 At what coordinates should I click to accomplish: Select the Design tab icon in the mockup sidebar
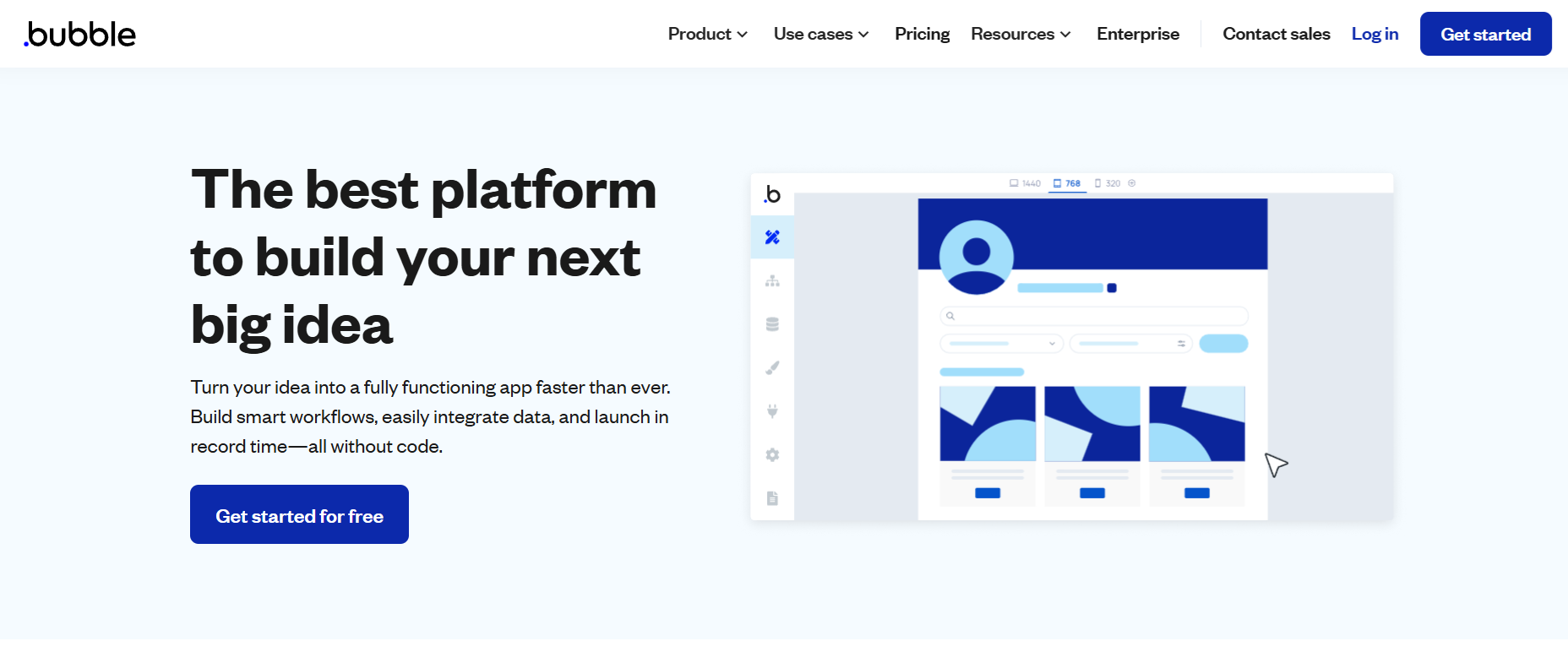(x=772, y=237)
